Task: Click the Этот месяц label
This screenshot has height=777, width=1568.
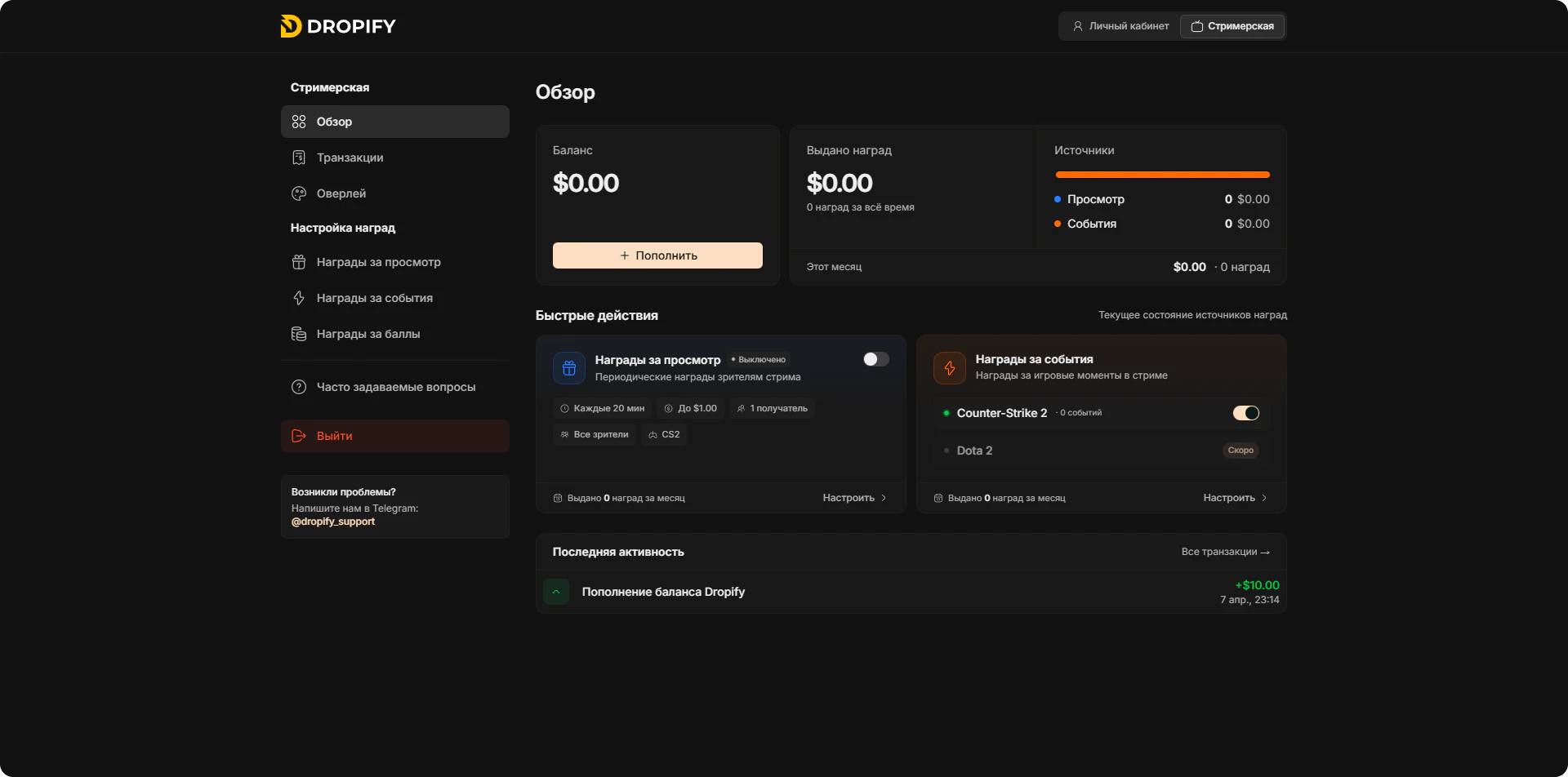Action: click(x=834, y=267)
